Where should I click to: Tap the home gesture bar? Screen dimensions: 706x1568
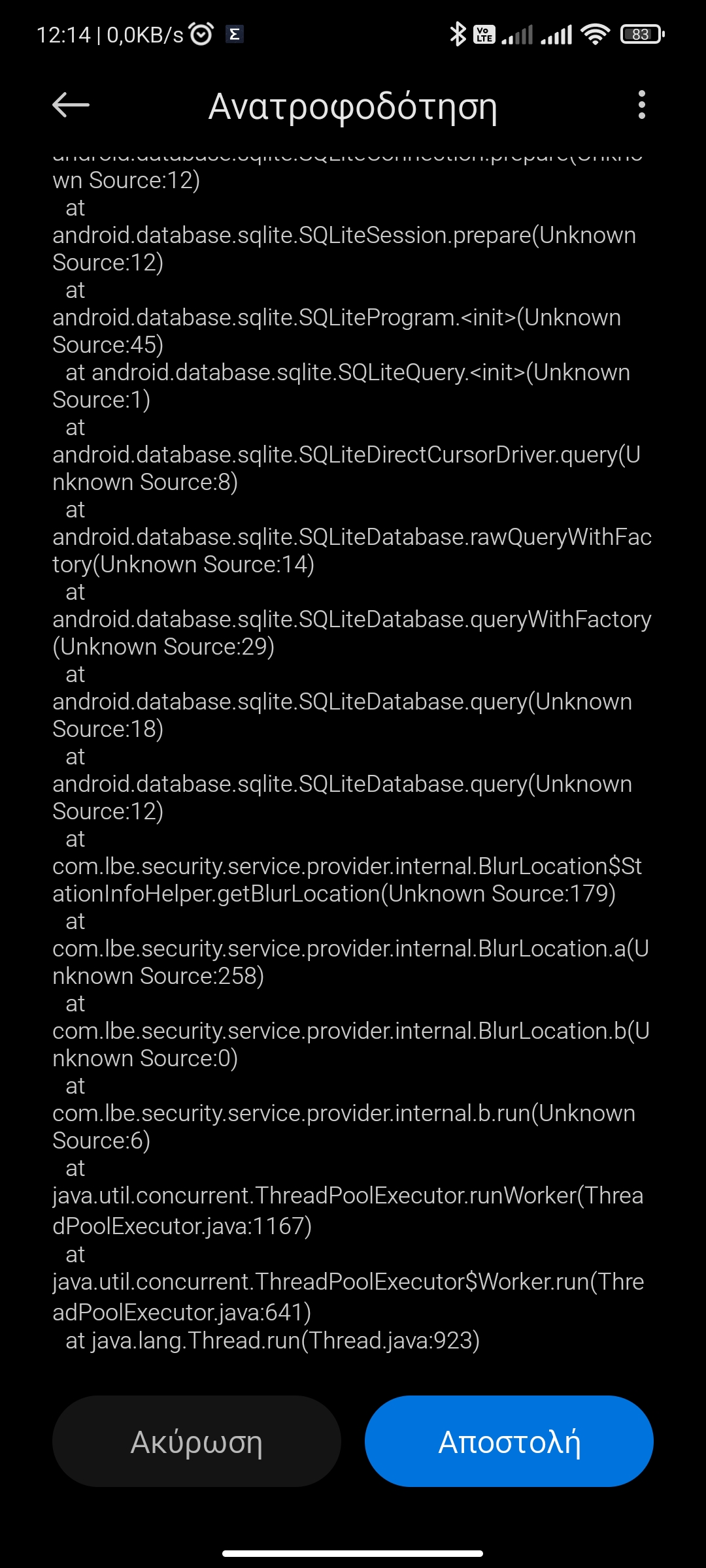353,1553
